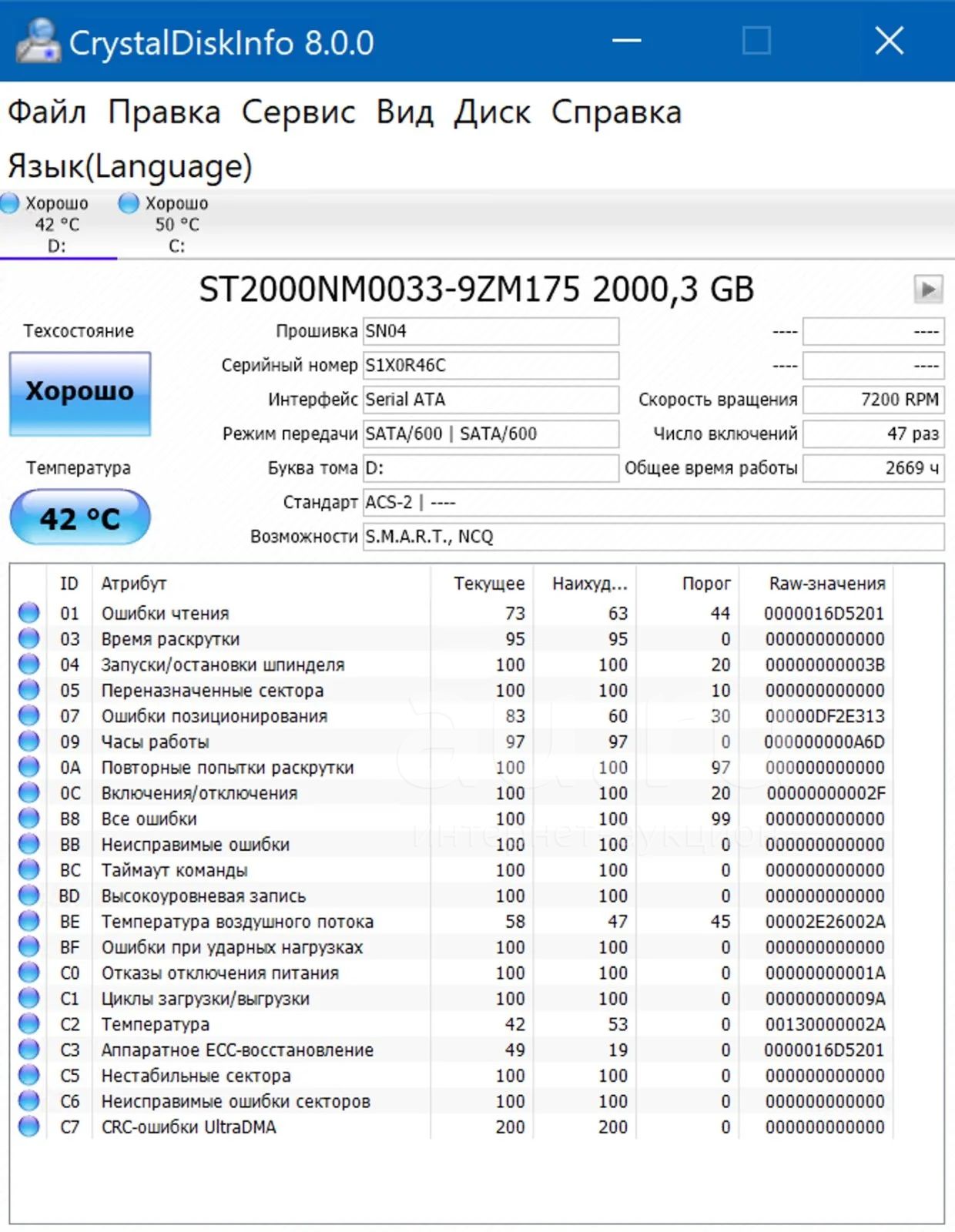Minimize the CrystalDiskInfo window
The width and height of the screenshot is (955, 1232).
tap(627, 40)
